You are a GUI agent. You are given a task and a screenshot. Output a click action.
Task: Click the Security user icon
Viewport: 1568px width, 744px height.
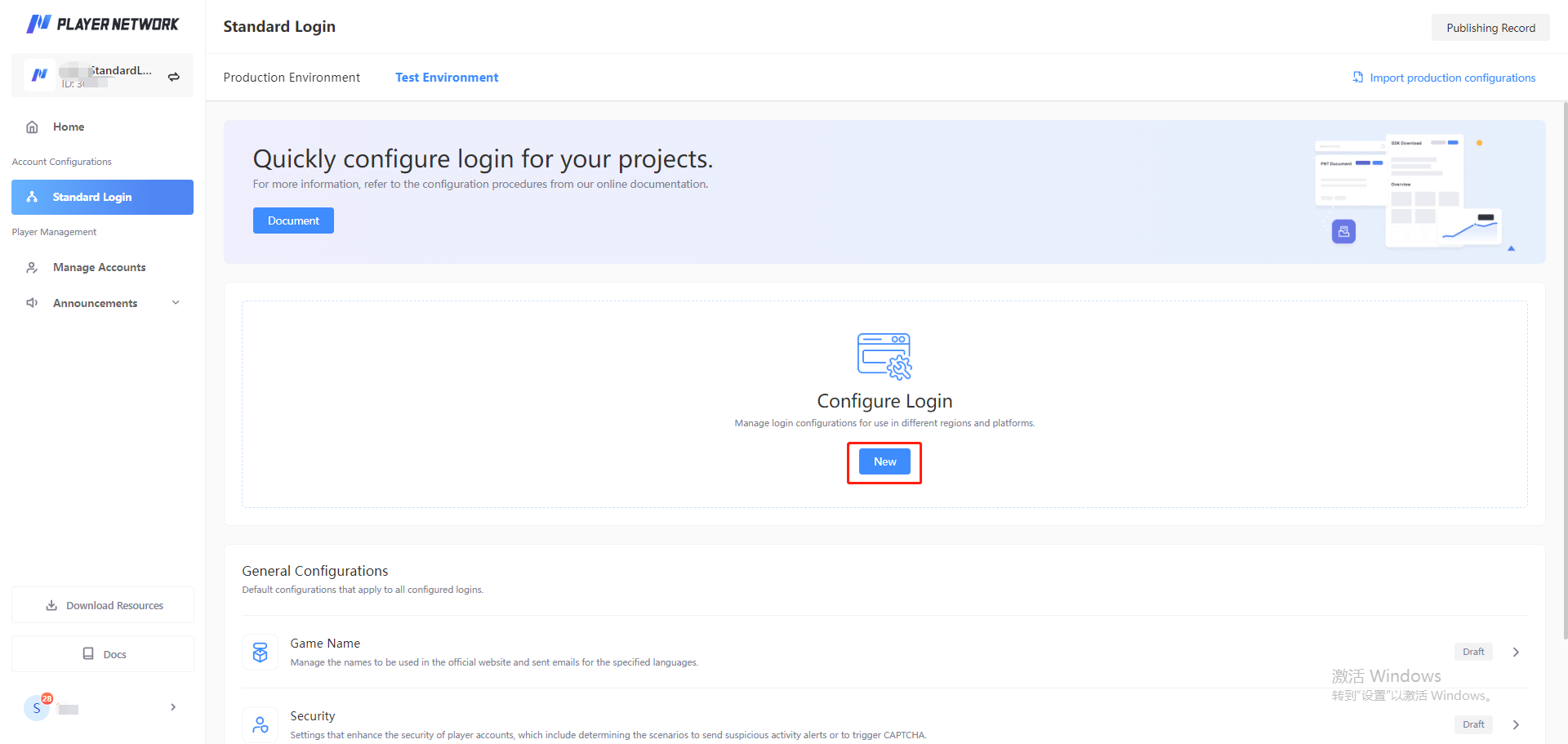pos(260,724)
